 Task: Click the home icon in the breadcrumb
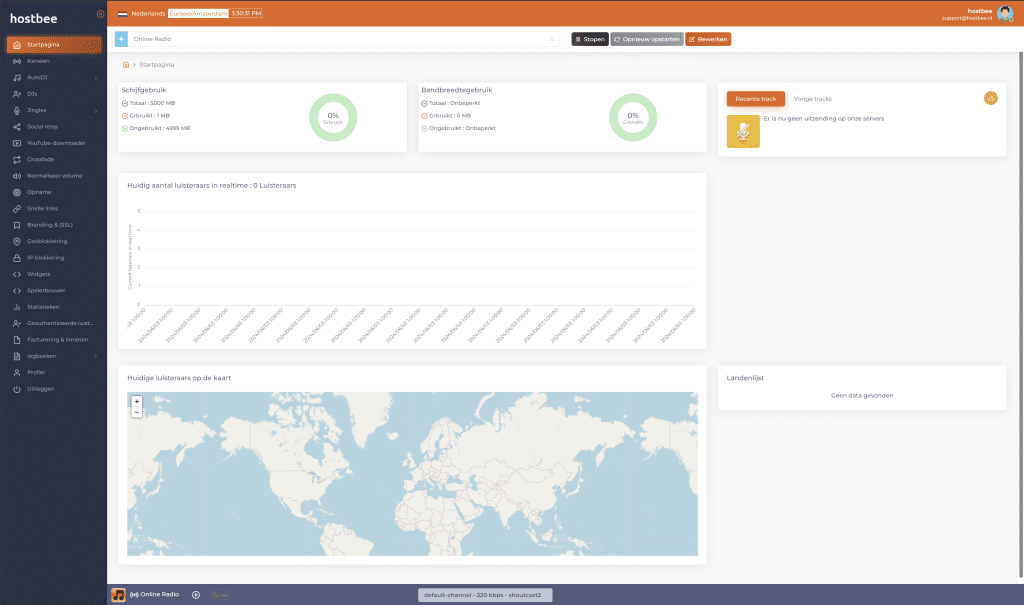(x=126, y=65)
